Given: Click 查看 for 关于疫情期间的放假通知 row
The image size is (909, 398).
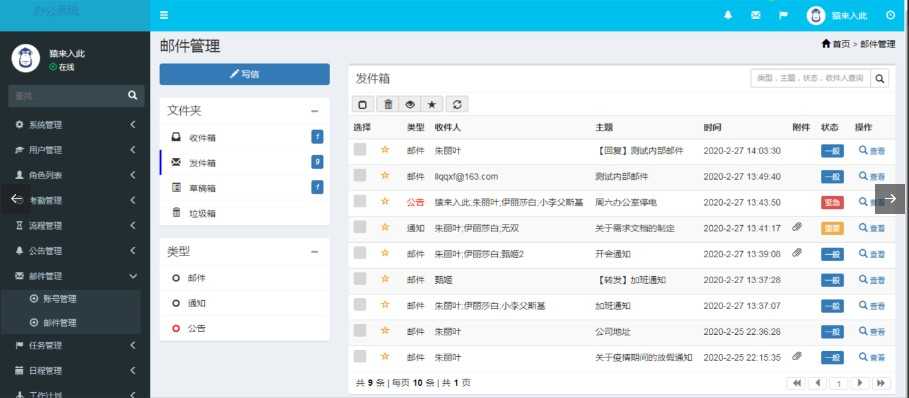Looking at the screenshot, I should [872, 356].
